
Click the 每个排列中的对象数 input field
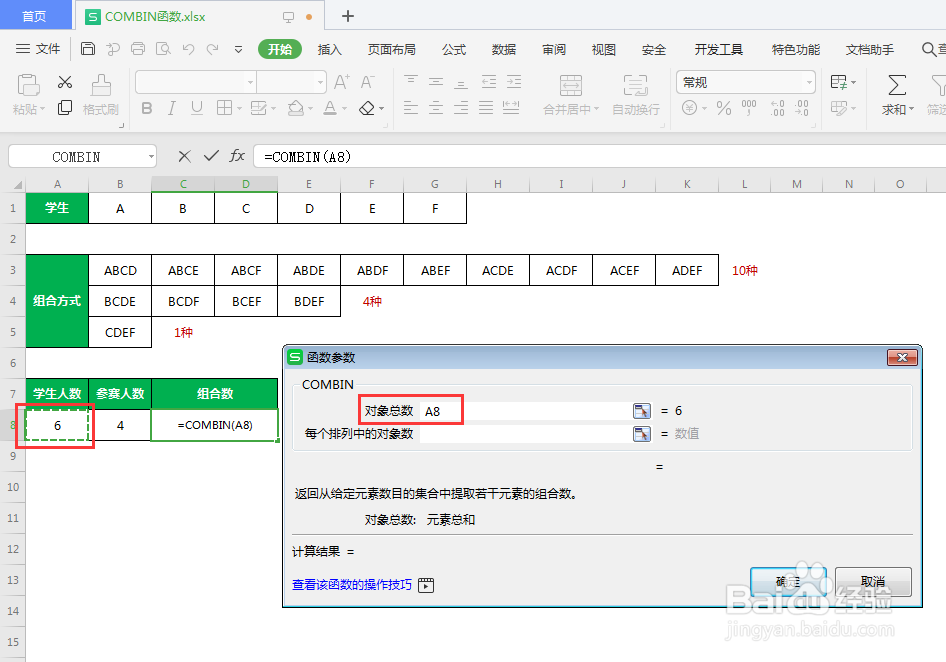click(525, 434)
